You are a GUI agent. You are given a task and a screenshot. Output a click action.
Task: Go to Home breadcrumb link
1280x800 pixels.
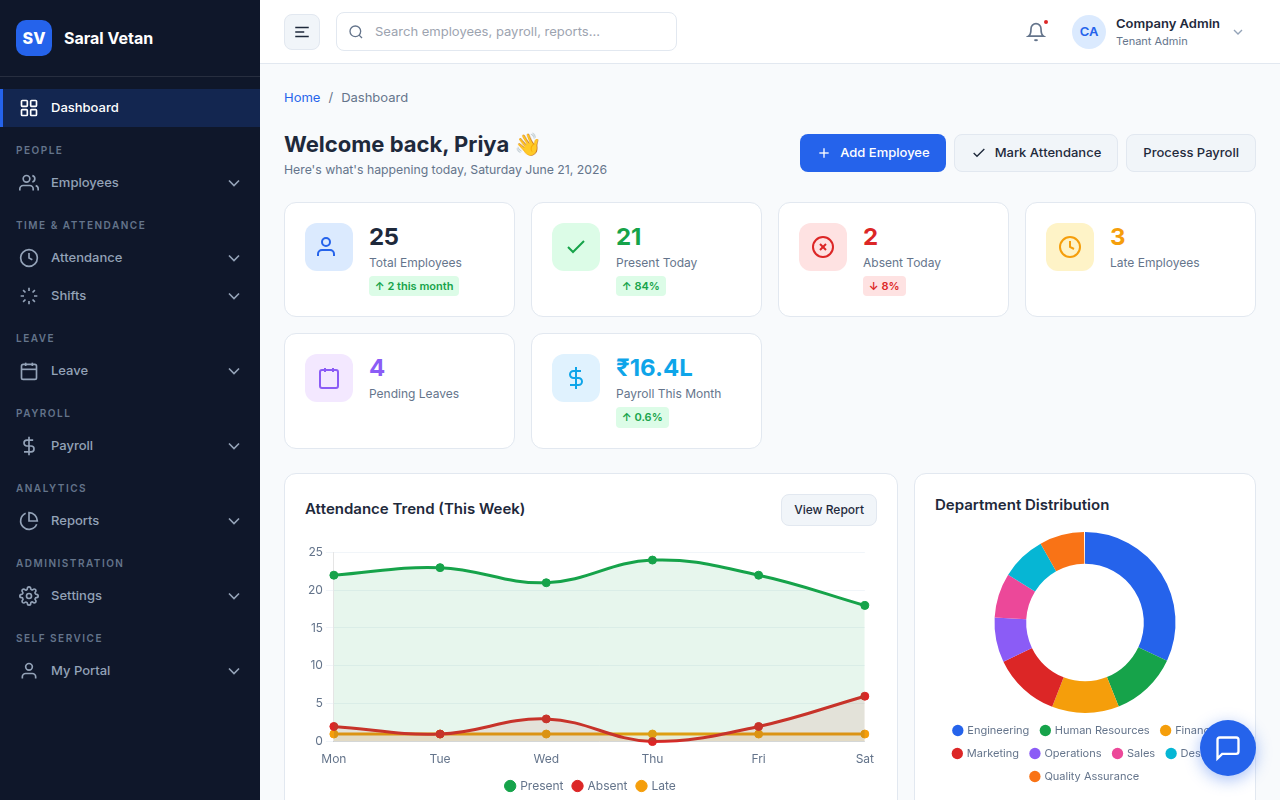click(x=302, y=98)
